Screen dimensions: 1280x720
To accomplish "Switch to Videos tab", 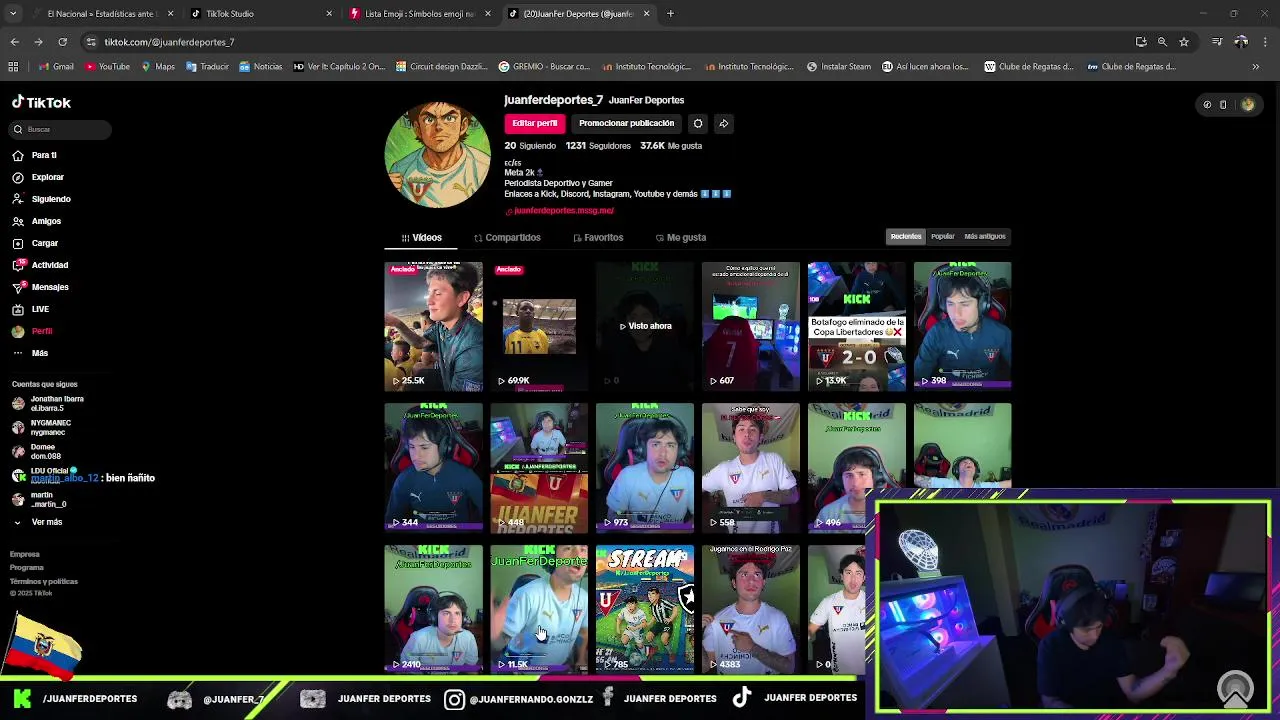I will click(421, 238).
